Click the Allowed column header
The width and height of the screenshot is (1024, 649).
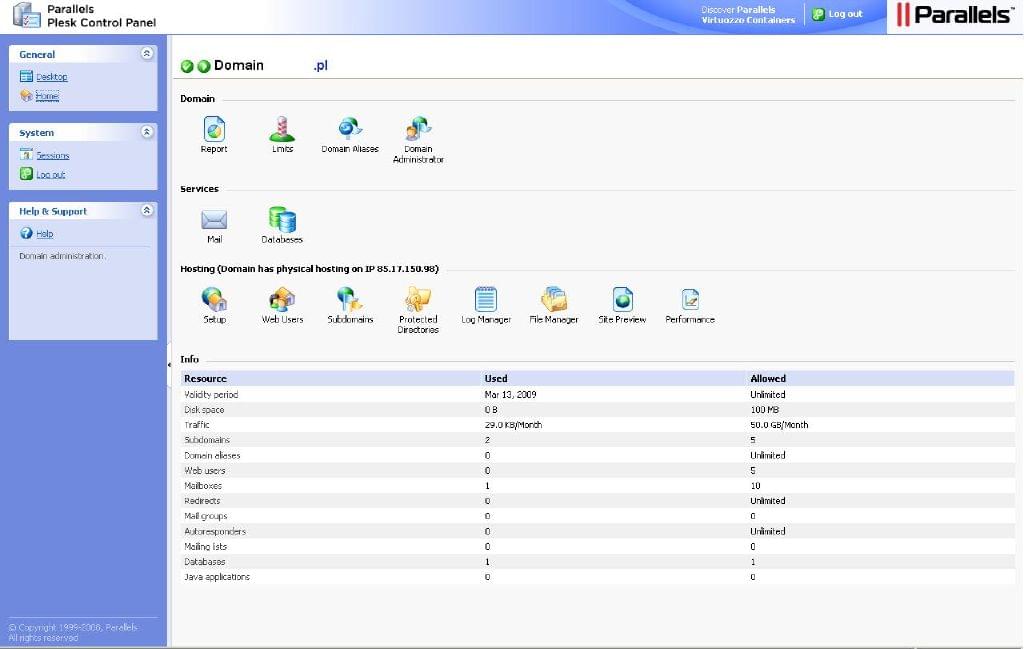click(768, 379)
